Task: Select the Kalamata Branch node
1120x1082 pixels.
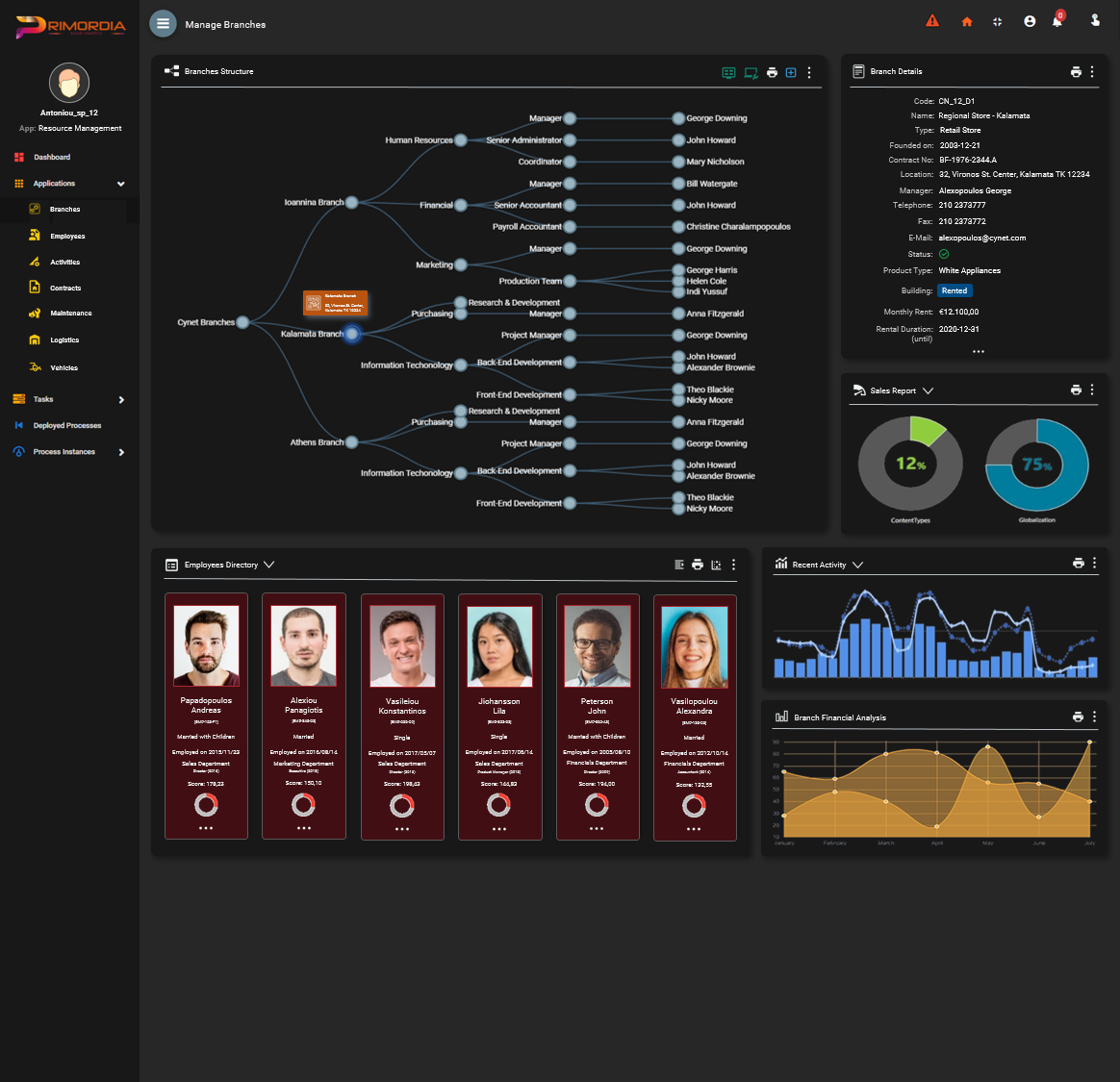Action: [352, 334]
